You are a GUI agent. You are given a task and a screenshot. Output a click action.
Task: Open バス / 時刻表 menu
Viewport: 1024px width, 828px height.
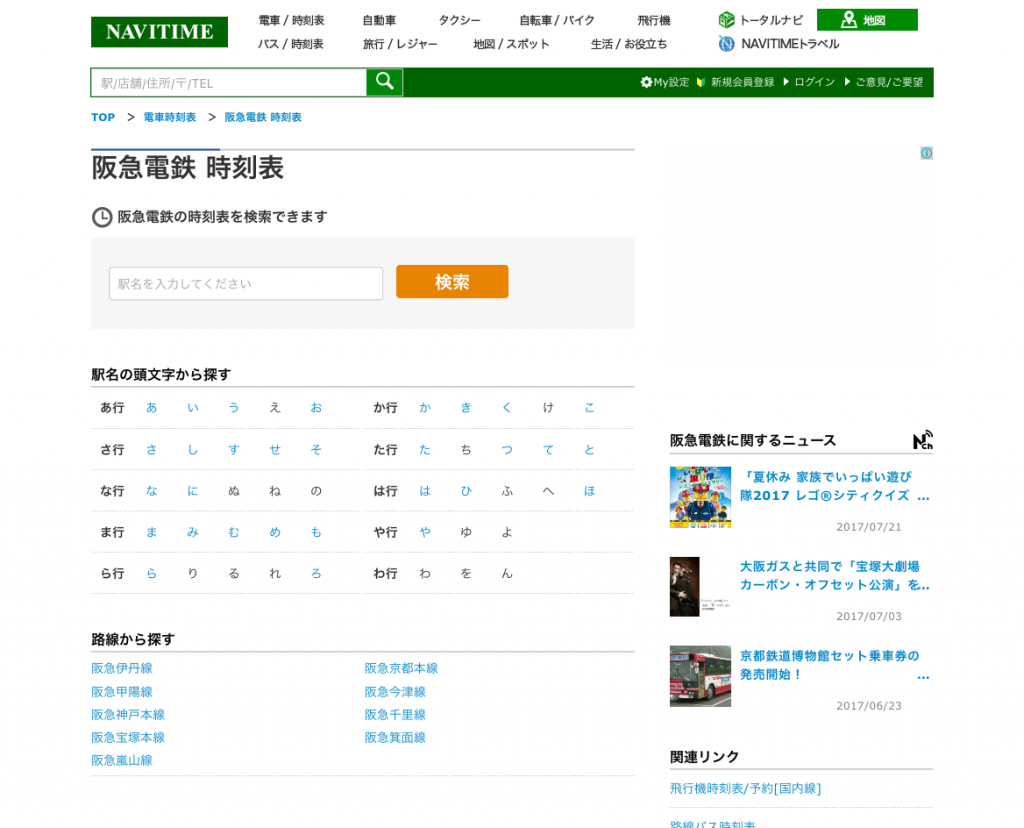point(291,44)
